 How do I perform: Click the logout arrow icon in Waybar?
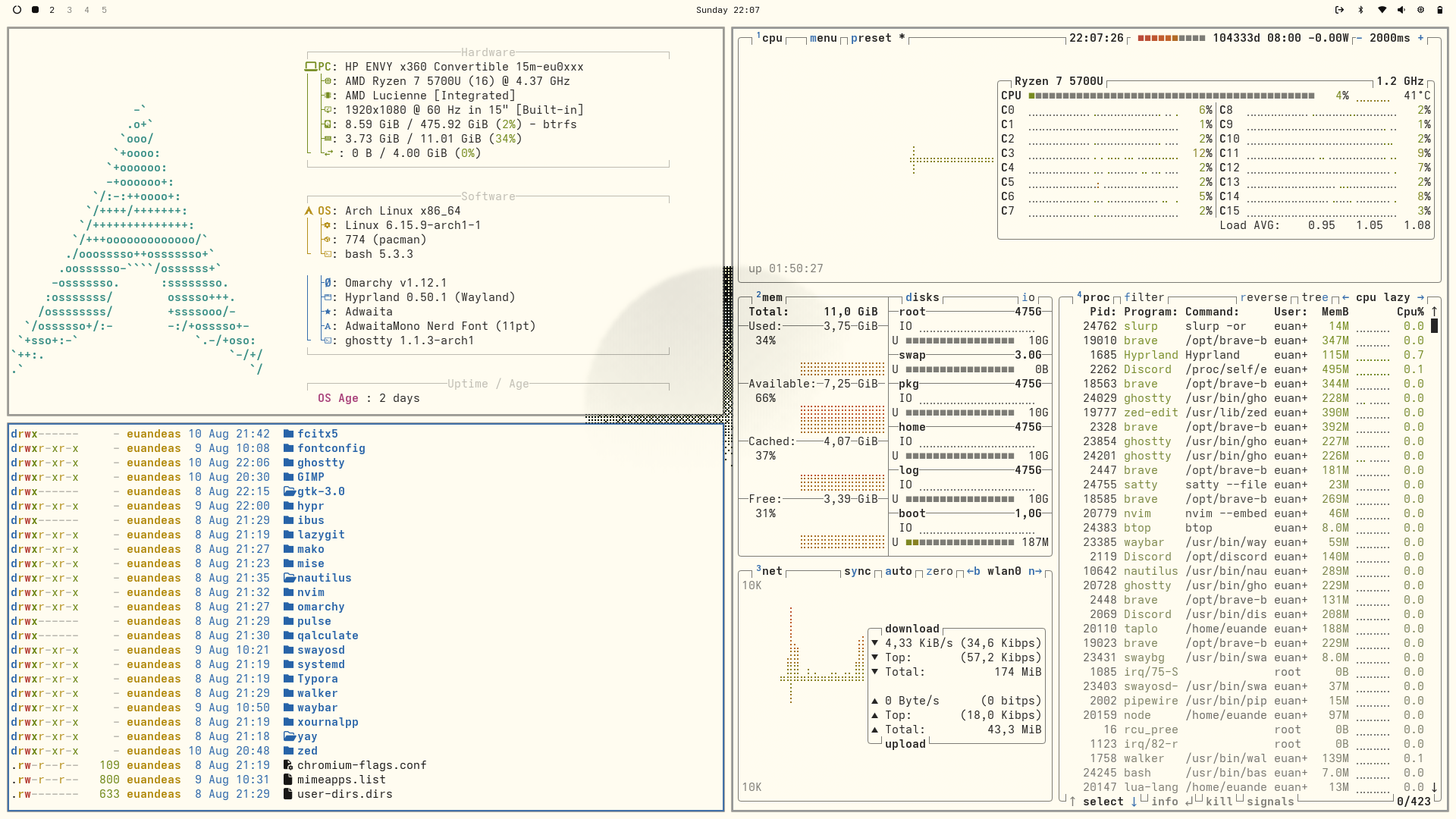point(1339,10)
